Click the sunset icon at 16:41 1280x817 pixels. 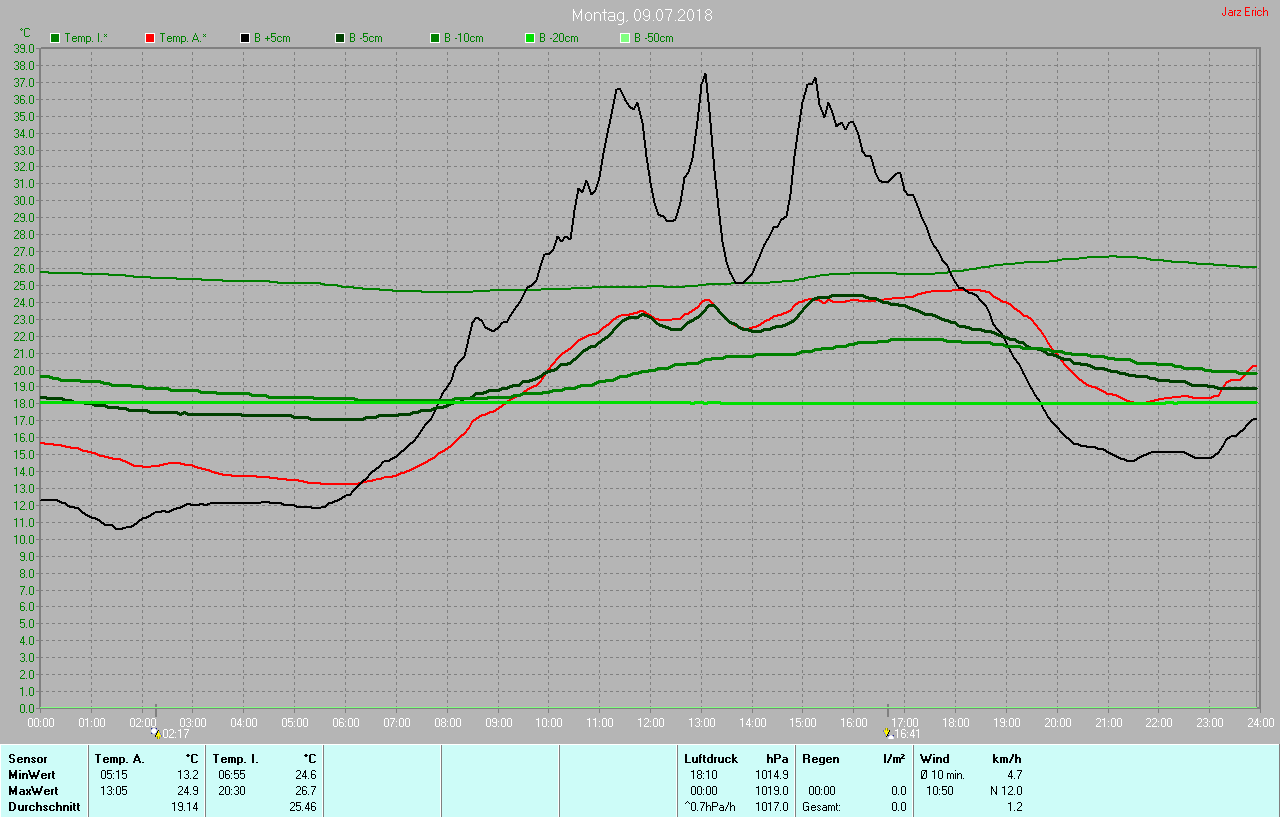[x=887, y=733]
